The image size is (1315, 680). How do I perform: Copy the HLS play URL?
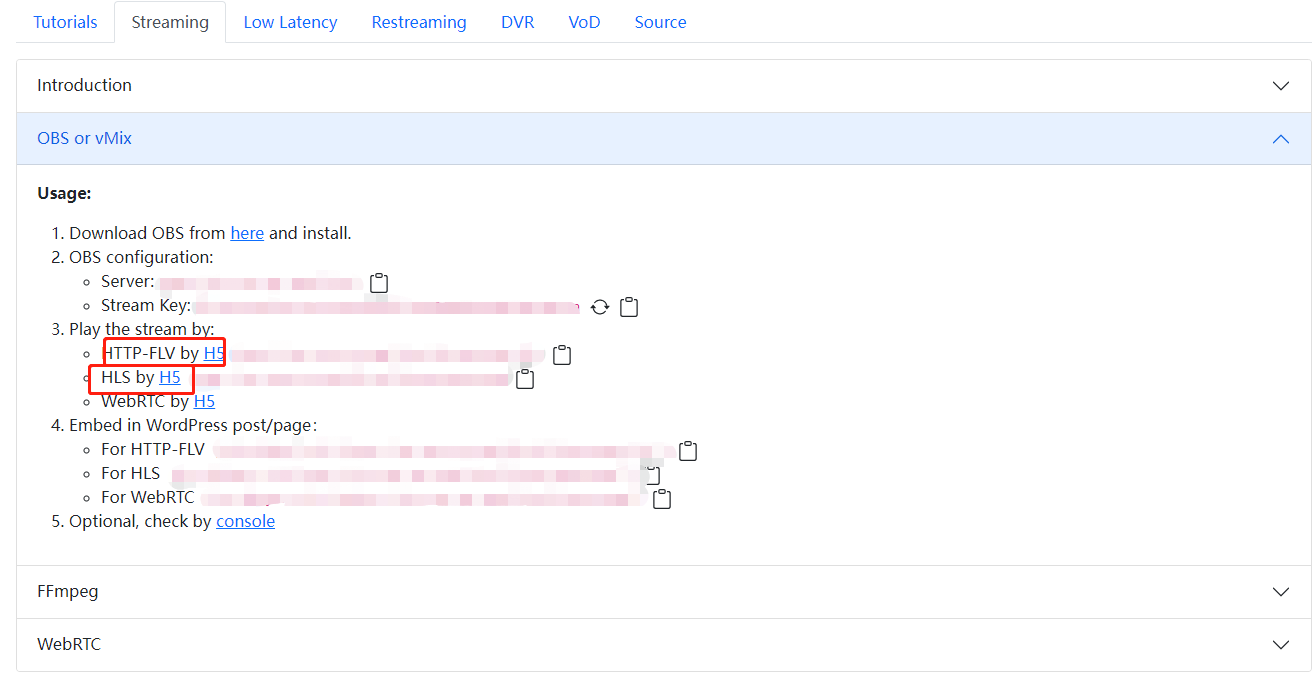[x=525, y=379]
